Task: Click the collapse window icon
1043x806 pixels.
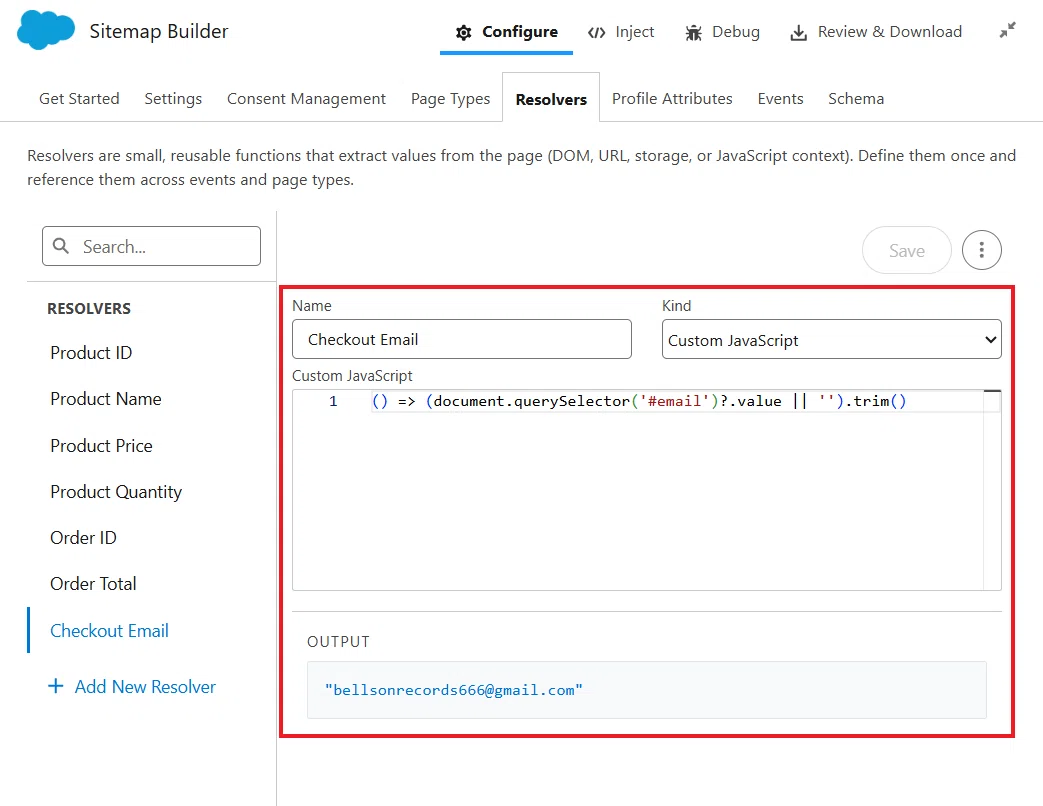Action: (x=1008, y=30)
